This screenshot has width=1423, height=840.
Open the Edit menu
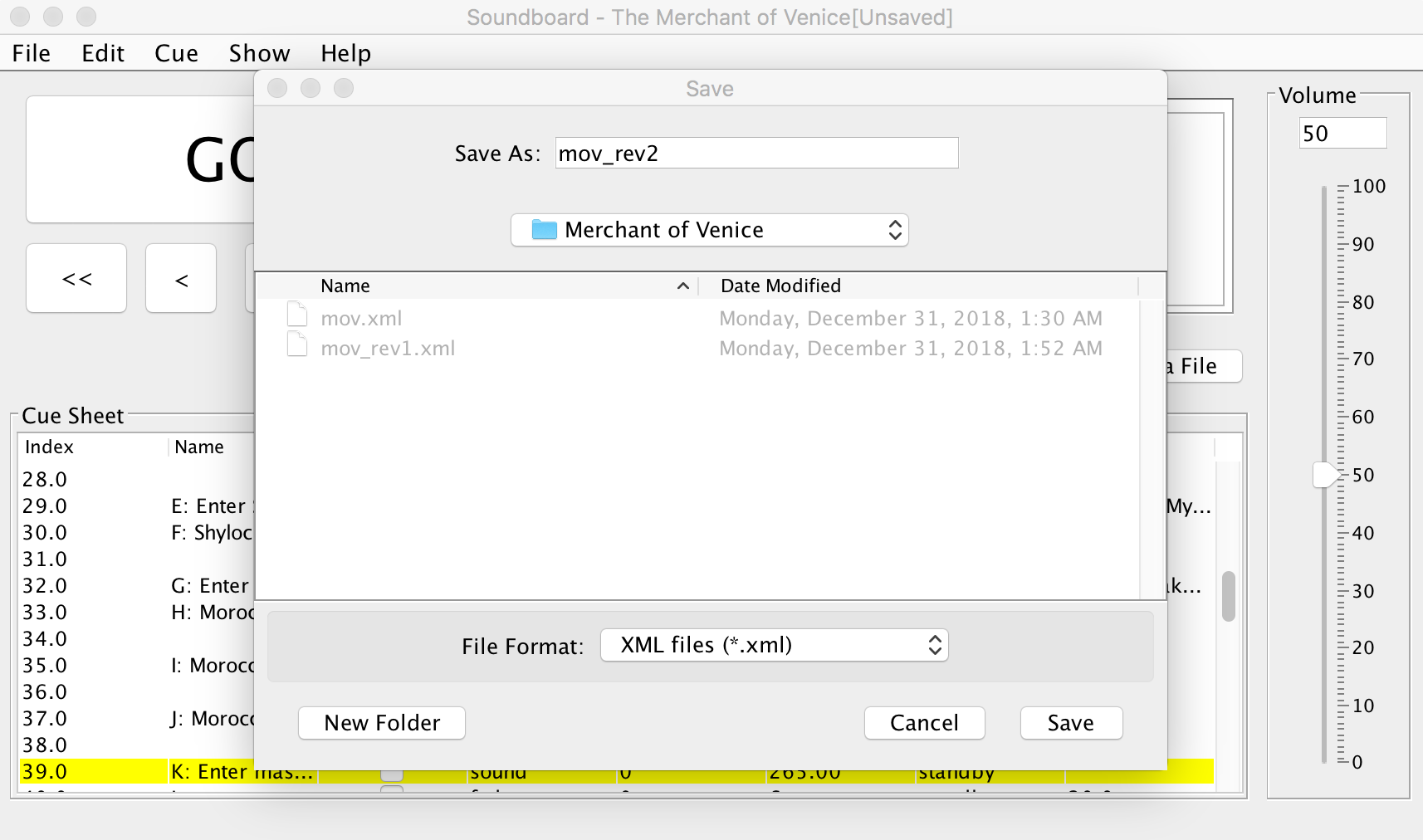coord(103,53)
